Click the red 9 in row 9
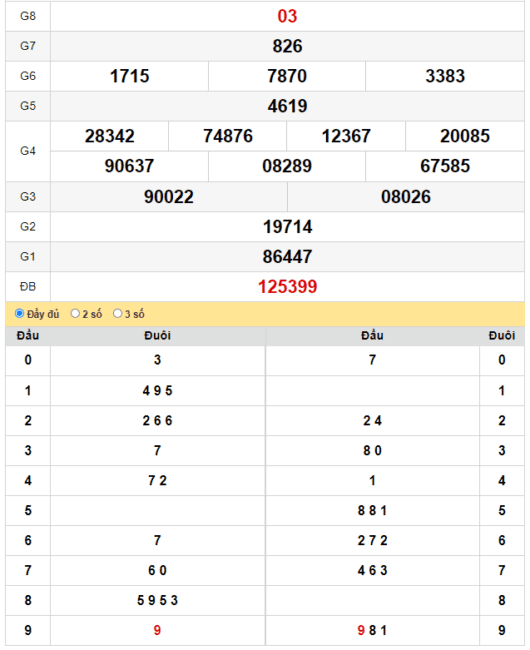Screen dimensions: 530x650 [x=157, y=631]
